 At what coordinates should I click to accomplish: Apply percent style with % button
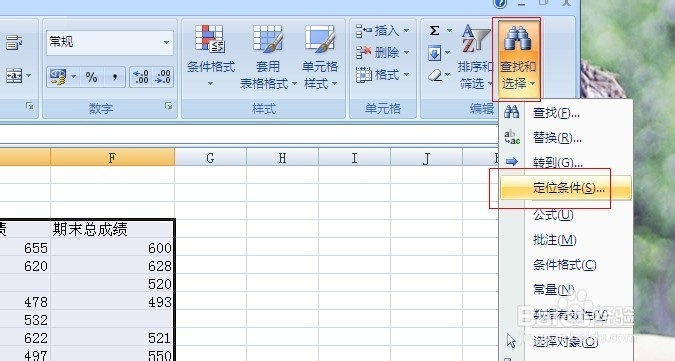tap(91, 77)
